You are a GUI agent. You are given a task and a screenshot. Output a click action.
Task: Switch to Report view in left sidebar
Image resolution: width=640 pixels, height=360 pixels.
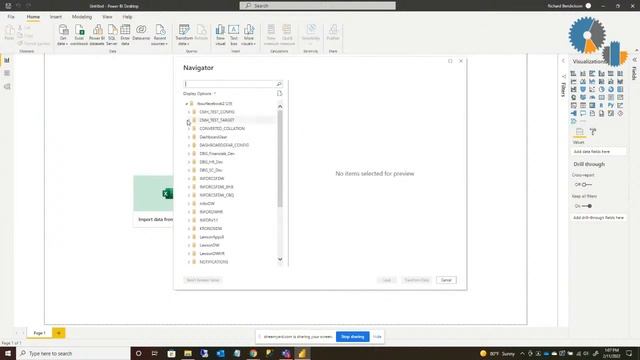(7, 60)
